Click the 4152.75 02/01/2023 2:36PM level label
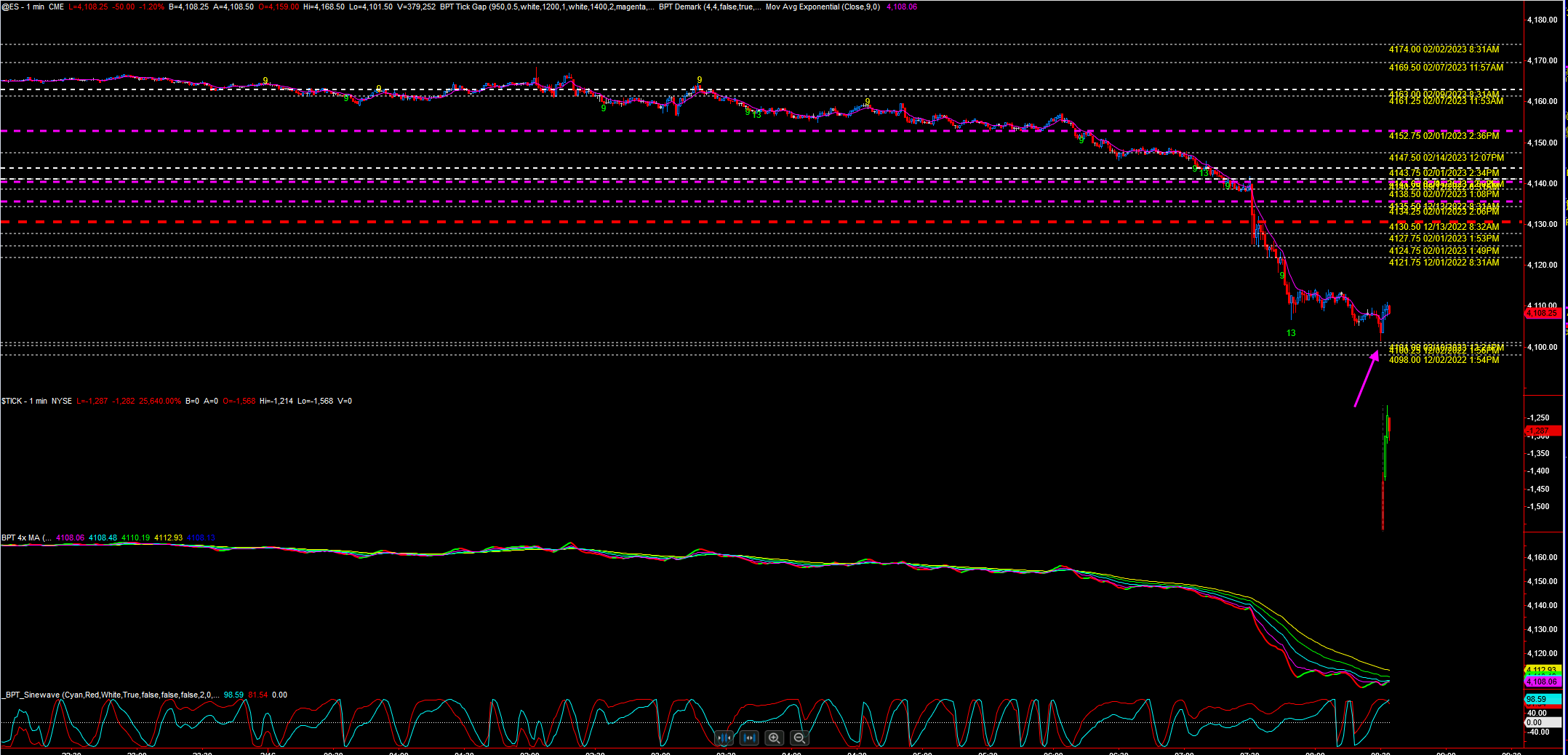Viewport: 1568px width, 755px height. point(1444,136)
